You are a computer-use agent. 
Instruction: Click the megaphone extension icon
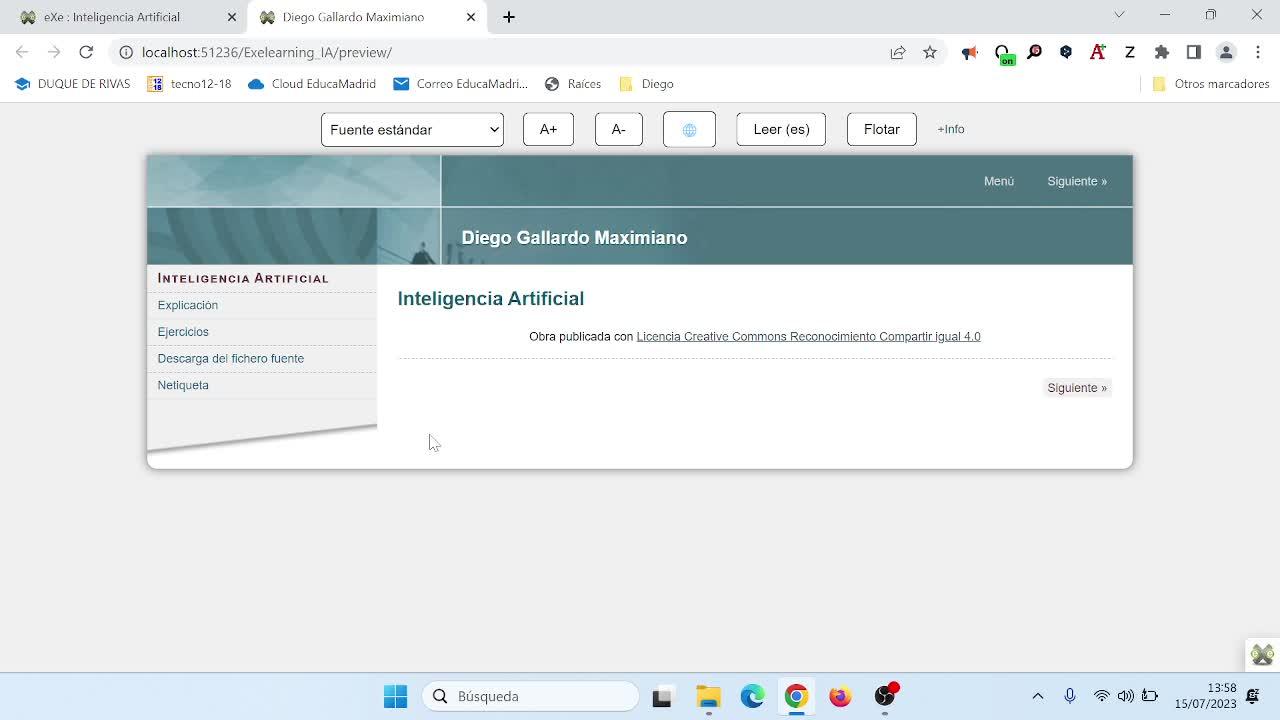tap(969, 52)
